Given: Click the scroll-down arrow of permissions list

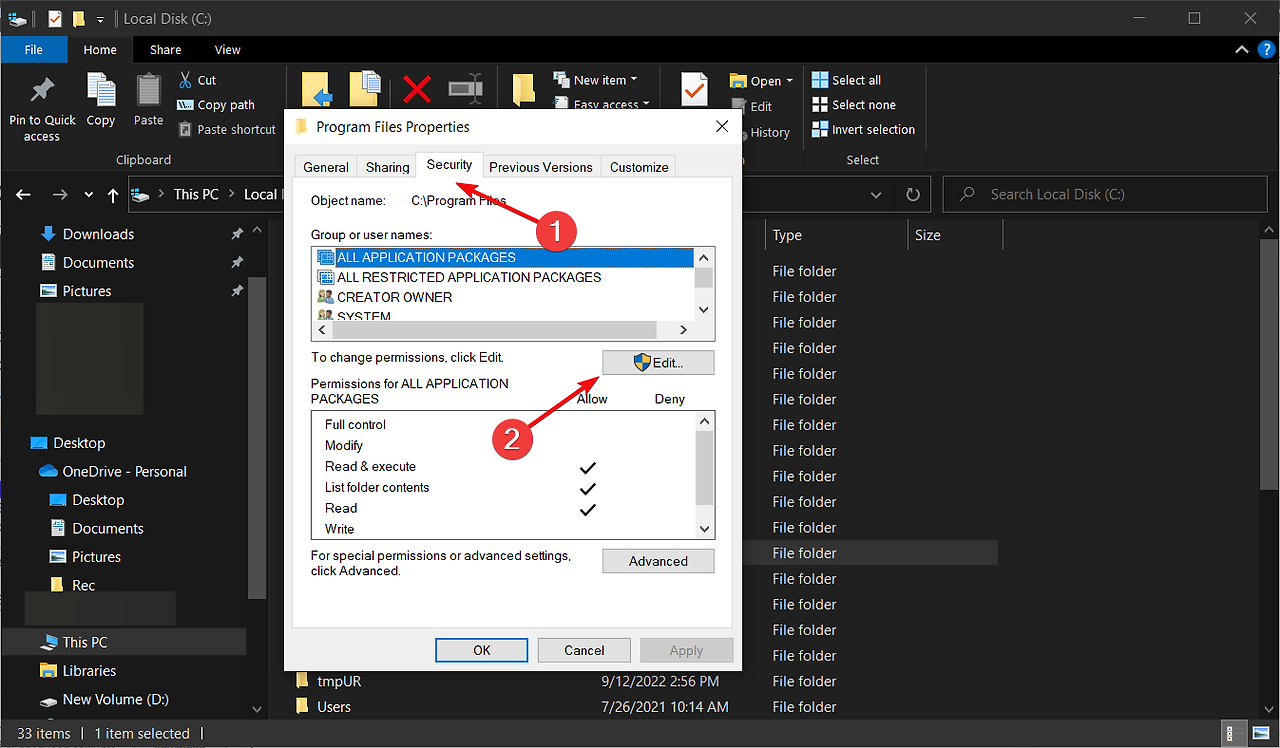Looking at the screenshot, I should click(x=705, y=529).
